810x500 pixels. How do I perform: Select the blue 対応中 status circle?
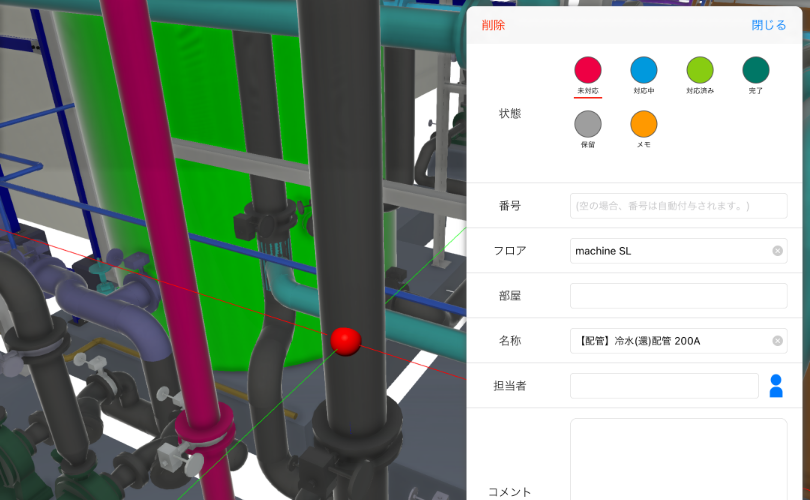(644, 70)
